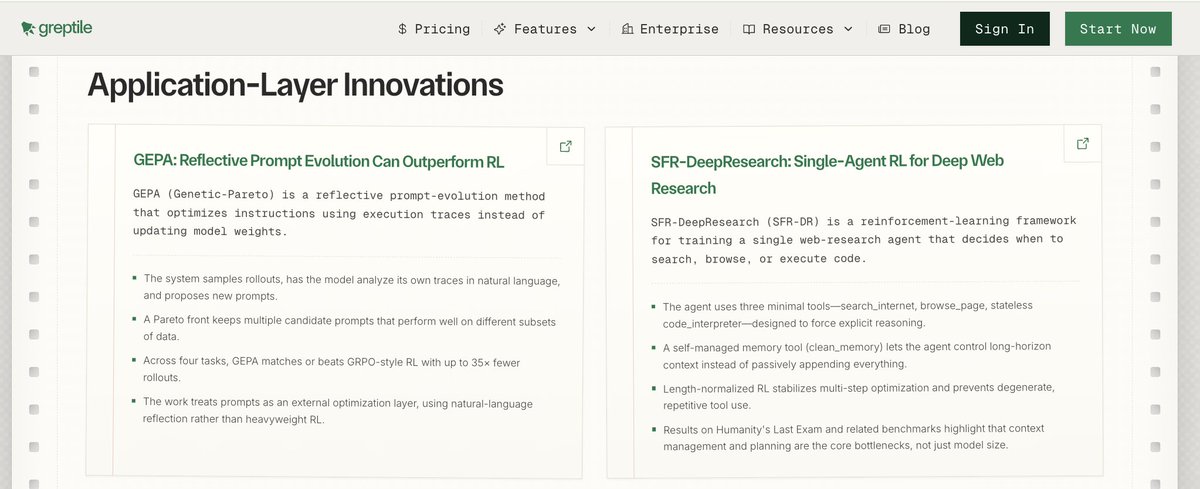
Task: Open the SFR-DeepResearch card's external link icon
Action: [1082, 144]
